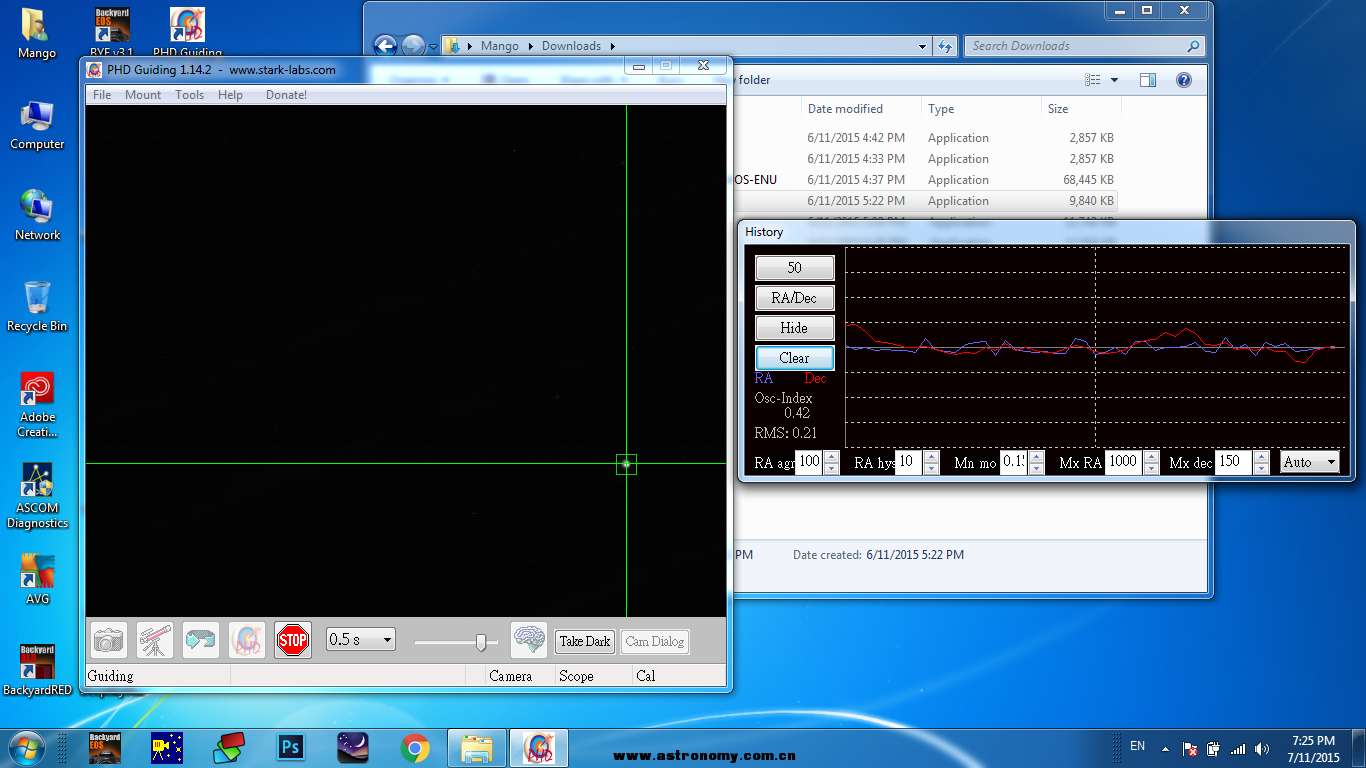Click the Mx RA 1000 value field
The height and width of the screenshot is (768, 1366).
(1123, 462)
